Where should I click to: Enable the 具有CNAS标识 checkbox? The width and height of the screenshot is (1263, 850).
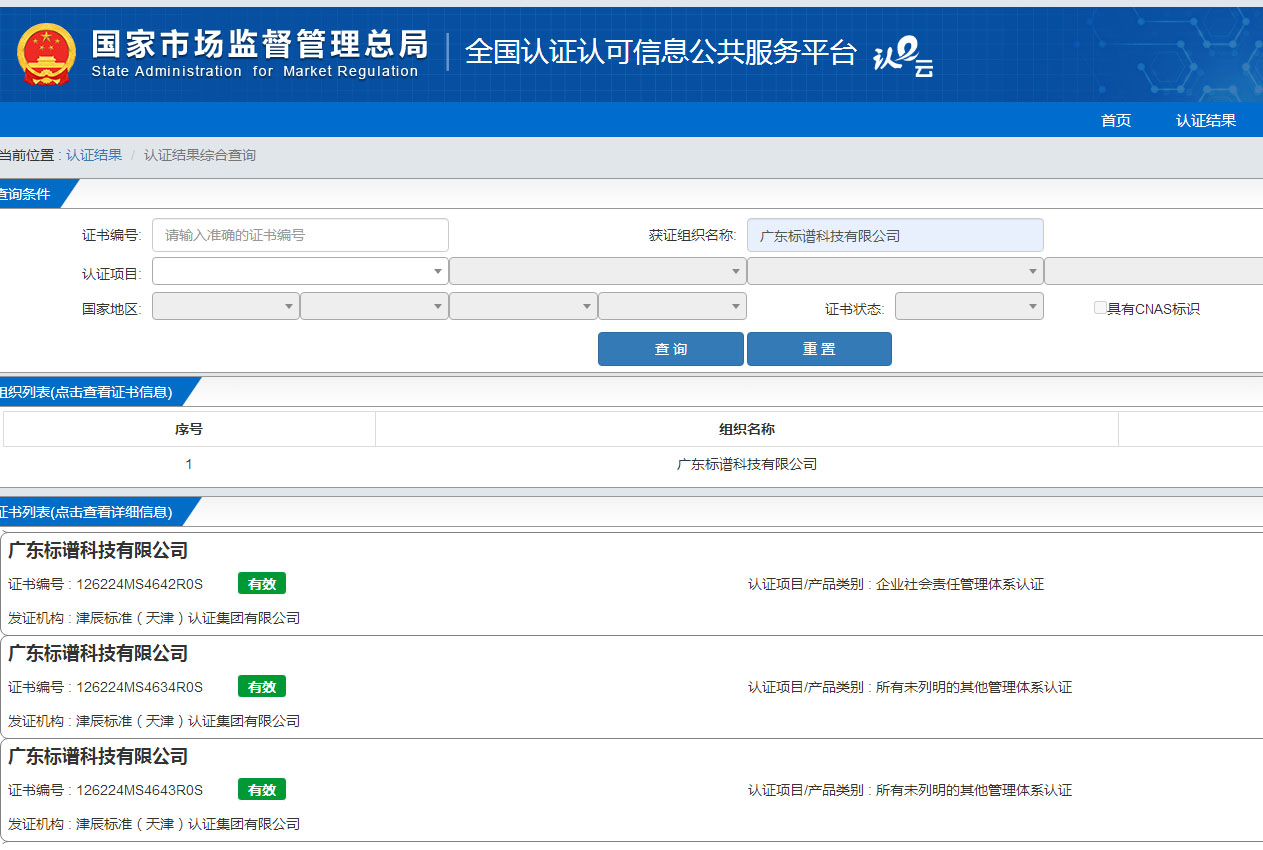pos(1100,308)
